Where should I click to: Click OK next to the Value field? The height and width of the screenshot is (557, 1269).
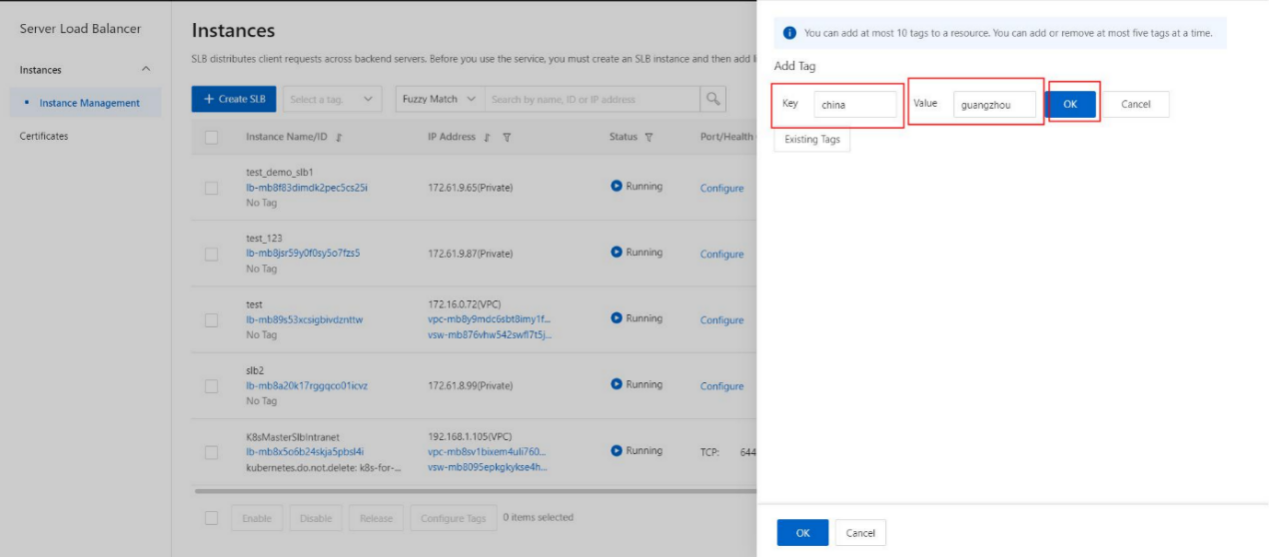pyautogui.click(x=1071, y=104)
